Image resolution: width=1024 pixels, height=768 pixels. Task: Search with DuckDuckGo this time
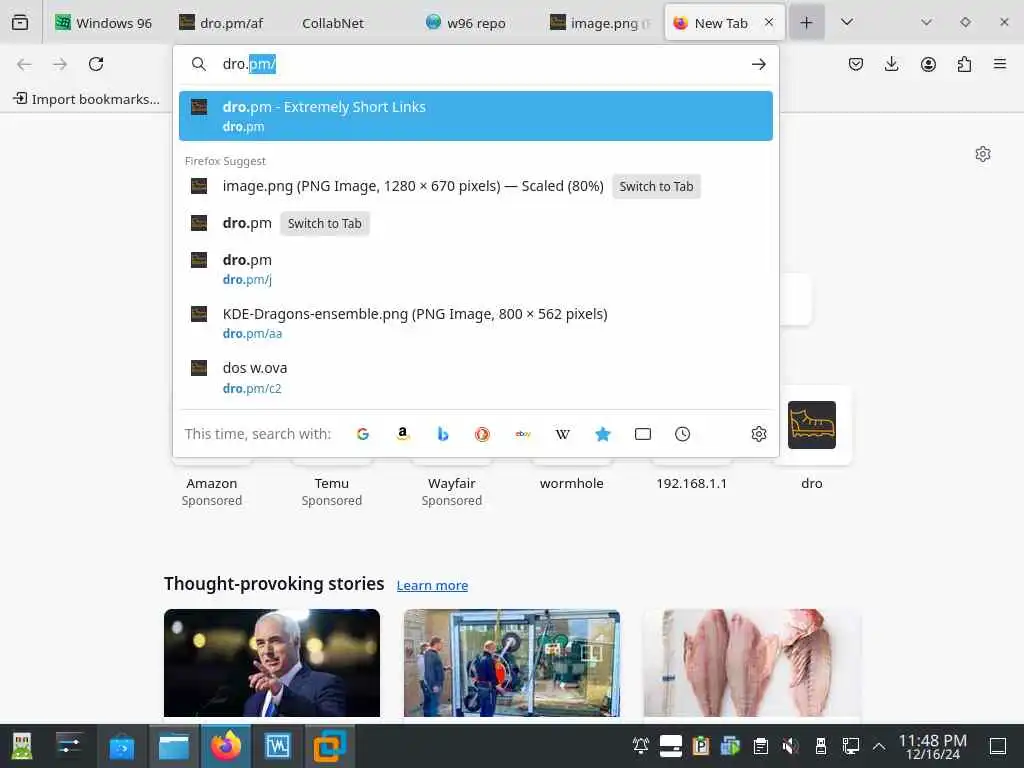pyautogui.click(x=483, y=434)
